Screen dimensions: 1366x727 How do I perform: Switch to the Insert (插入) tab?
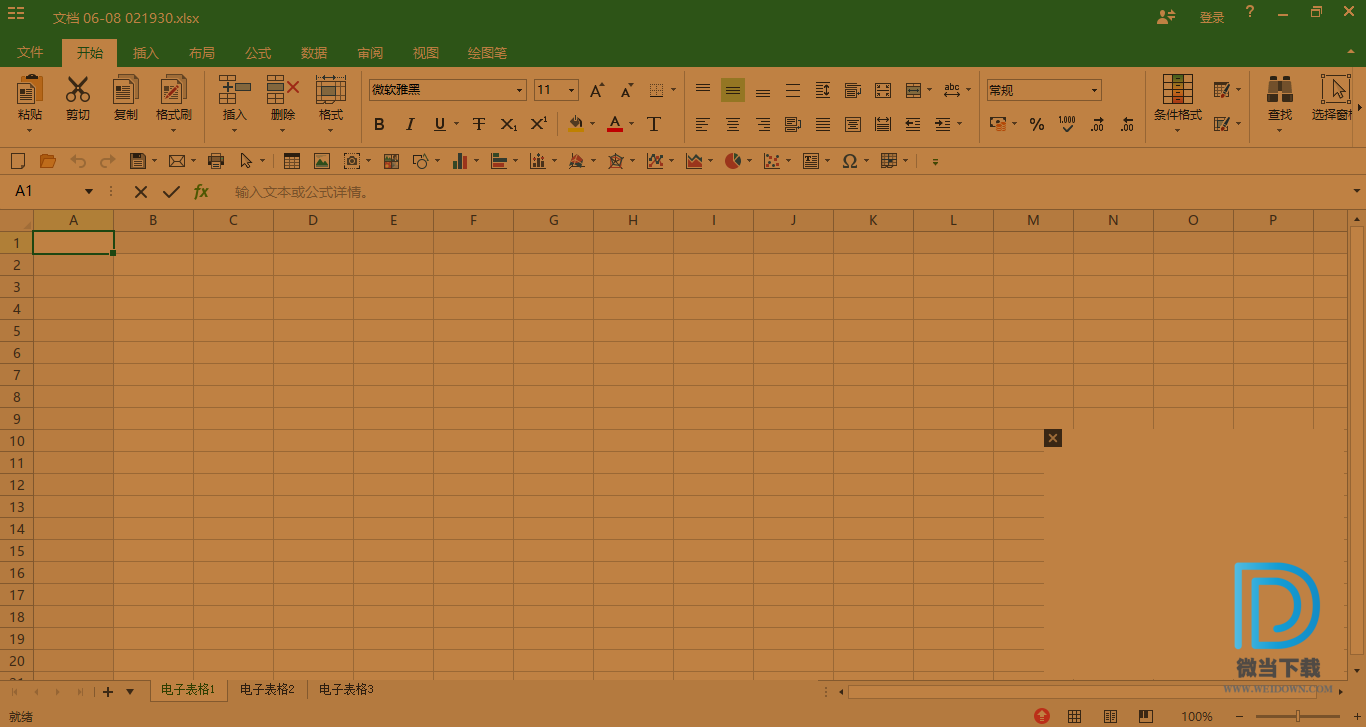point(146,53)
